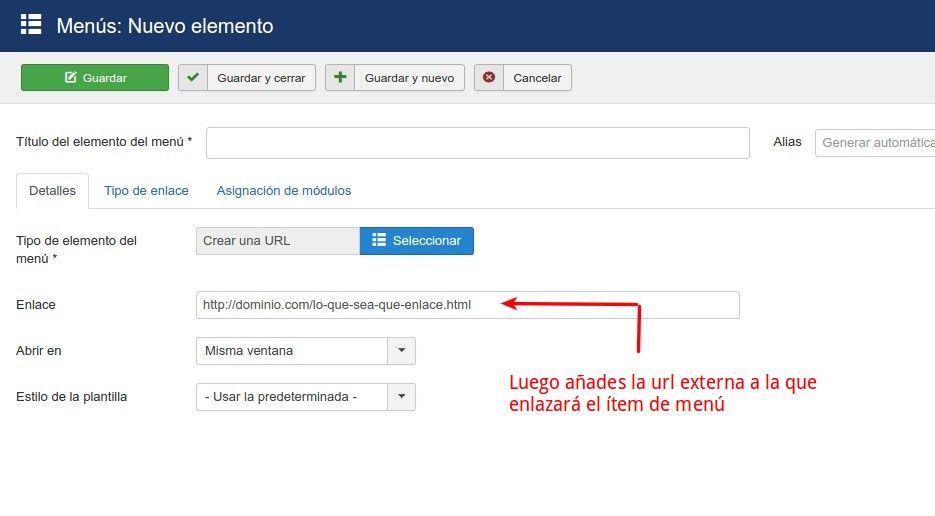Click arrow of Estilo de la plantilla dropdown

click(x=402, y=397)
